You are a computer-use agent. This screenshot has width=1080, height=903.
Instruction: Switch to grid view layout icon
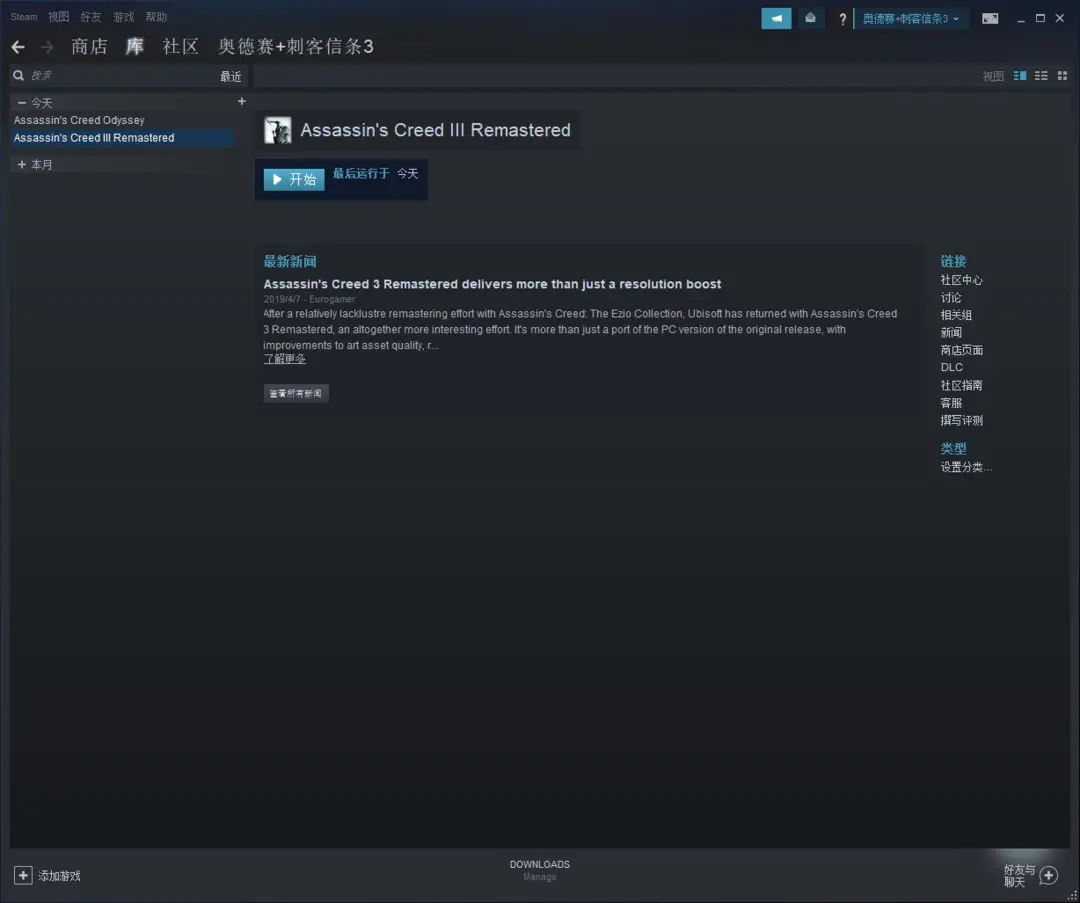pyautogui.click(x=1062, y=76)
